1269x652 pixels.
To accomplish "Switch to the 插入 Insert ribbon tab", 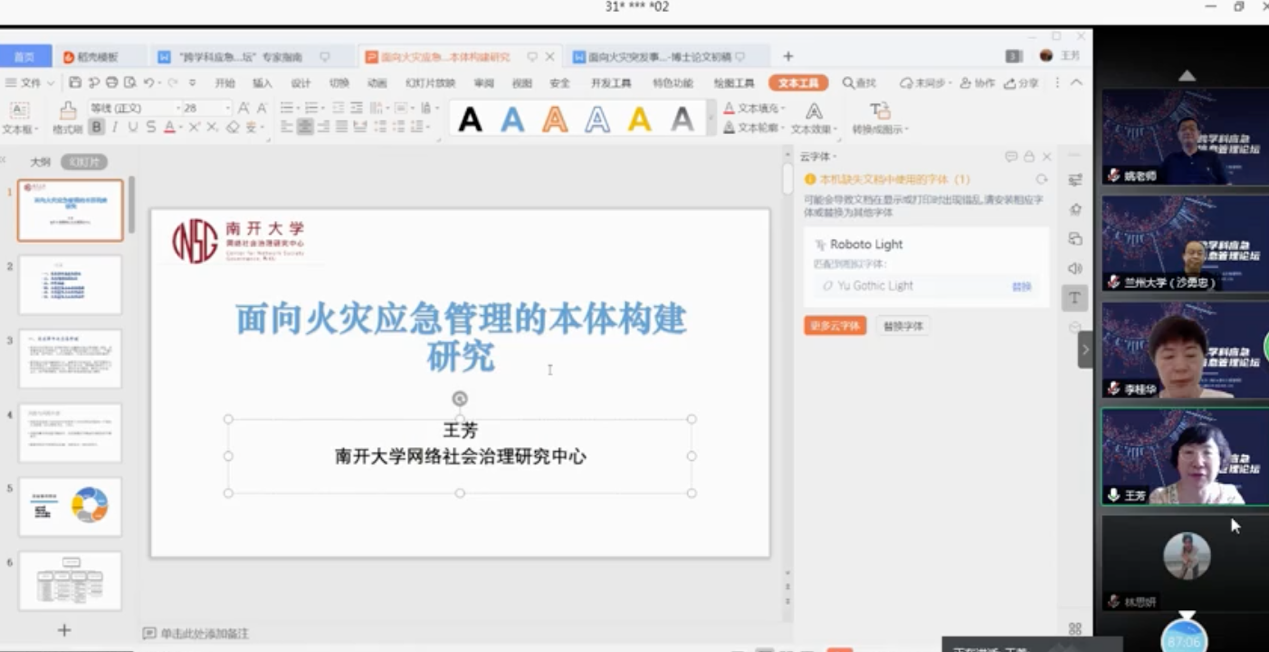I will click(262, 83).
